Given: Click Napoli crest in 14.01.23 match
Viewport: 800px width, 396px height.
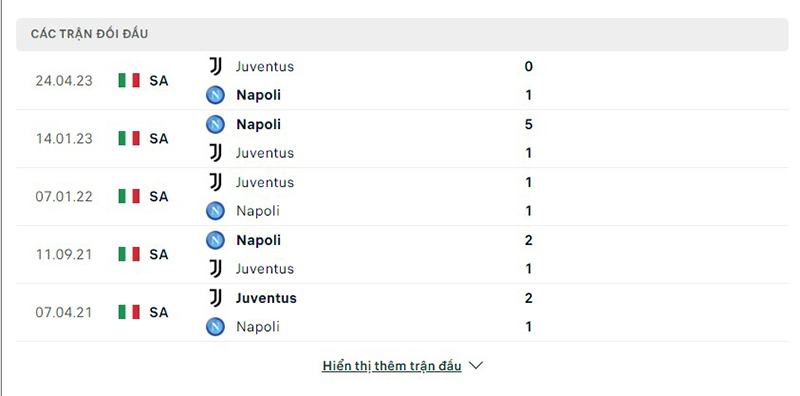Looking at the screenshot, I should coord(215,124).
